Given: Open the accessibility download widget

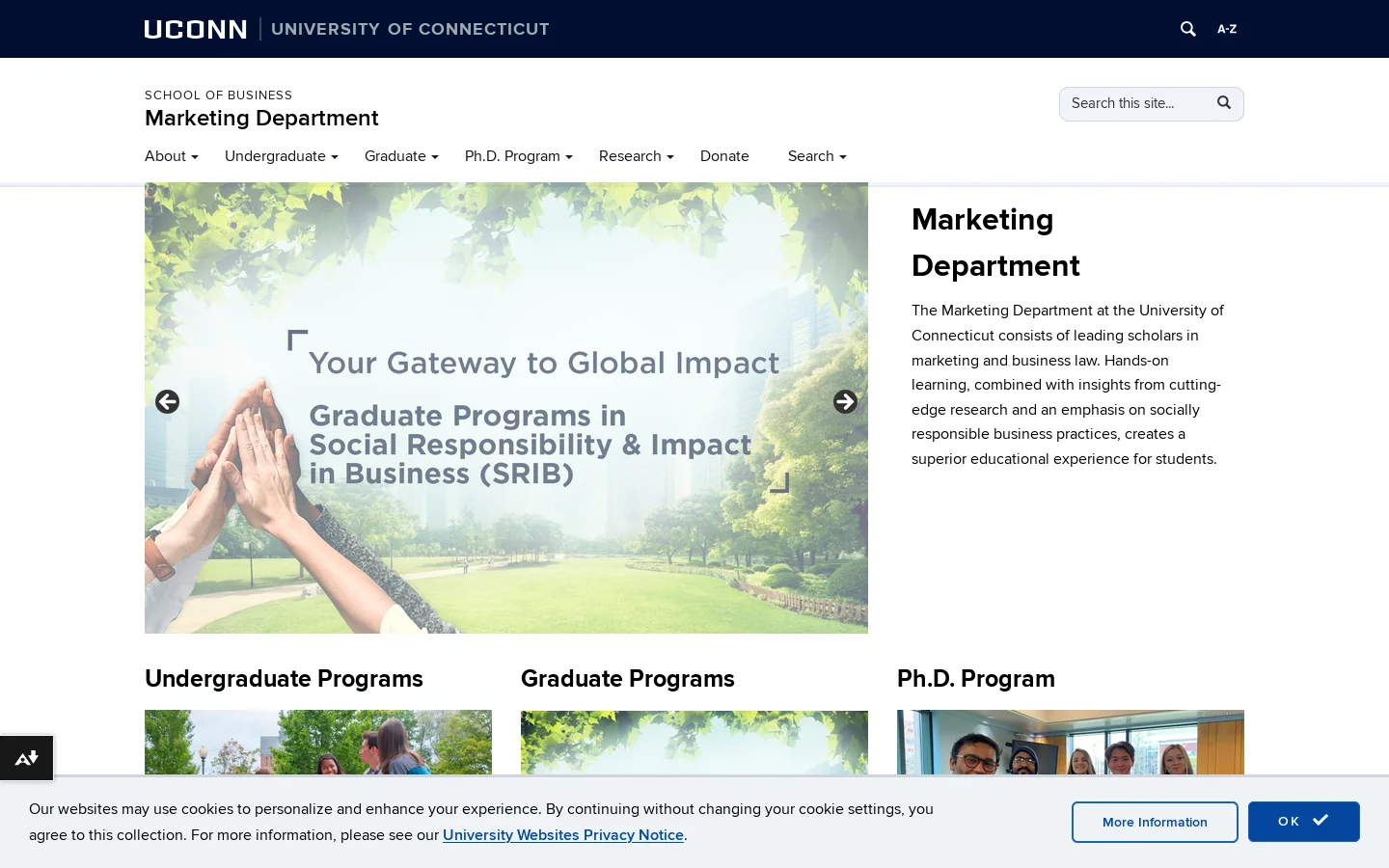Looking at the screenshot, I should tap(27, 758).
